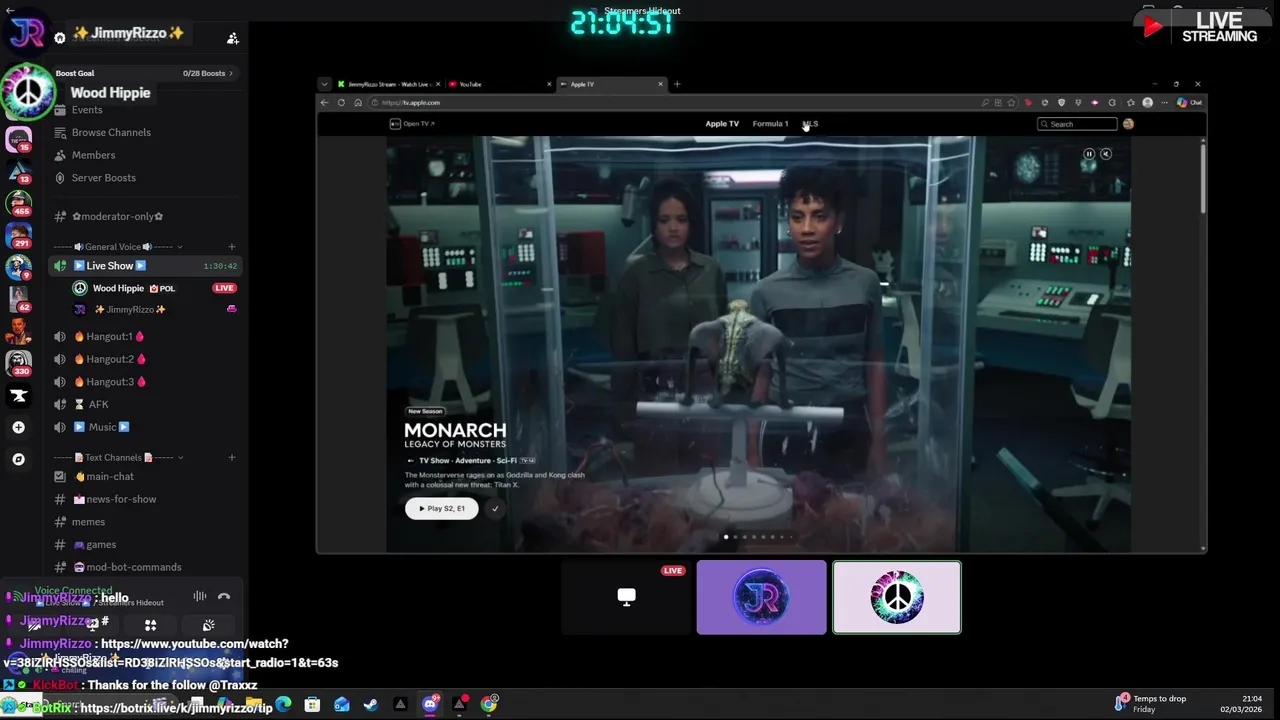Join the Hangout:3 voice channel

108,382
